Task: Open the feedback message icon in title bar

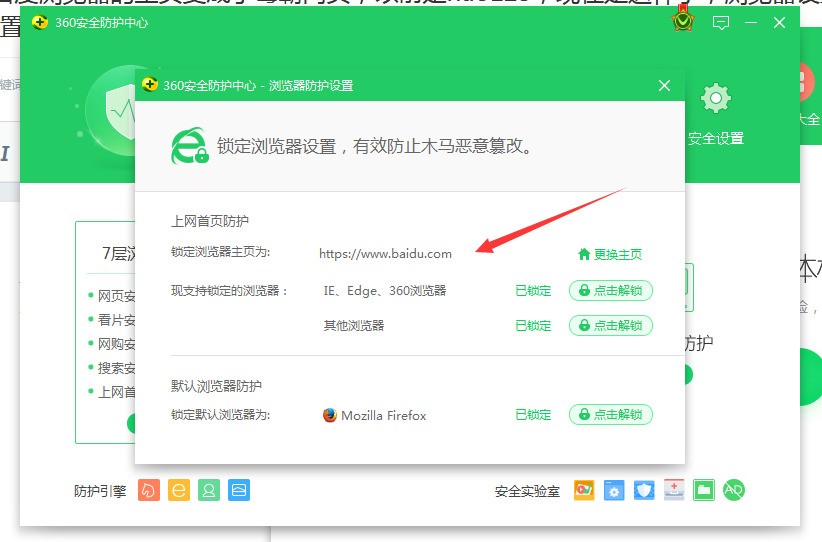Action: (721, 23)
